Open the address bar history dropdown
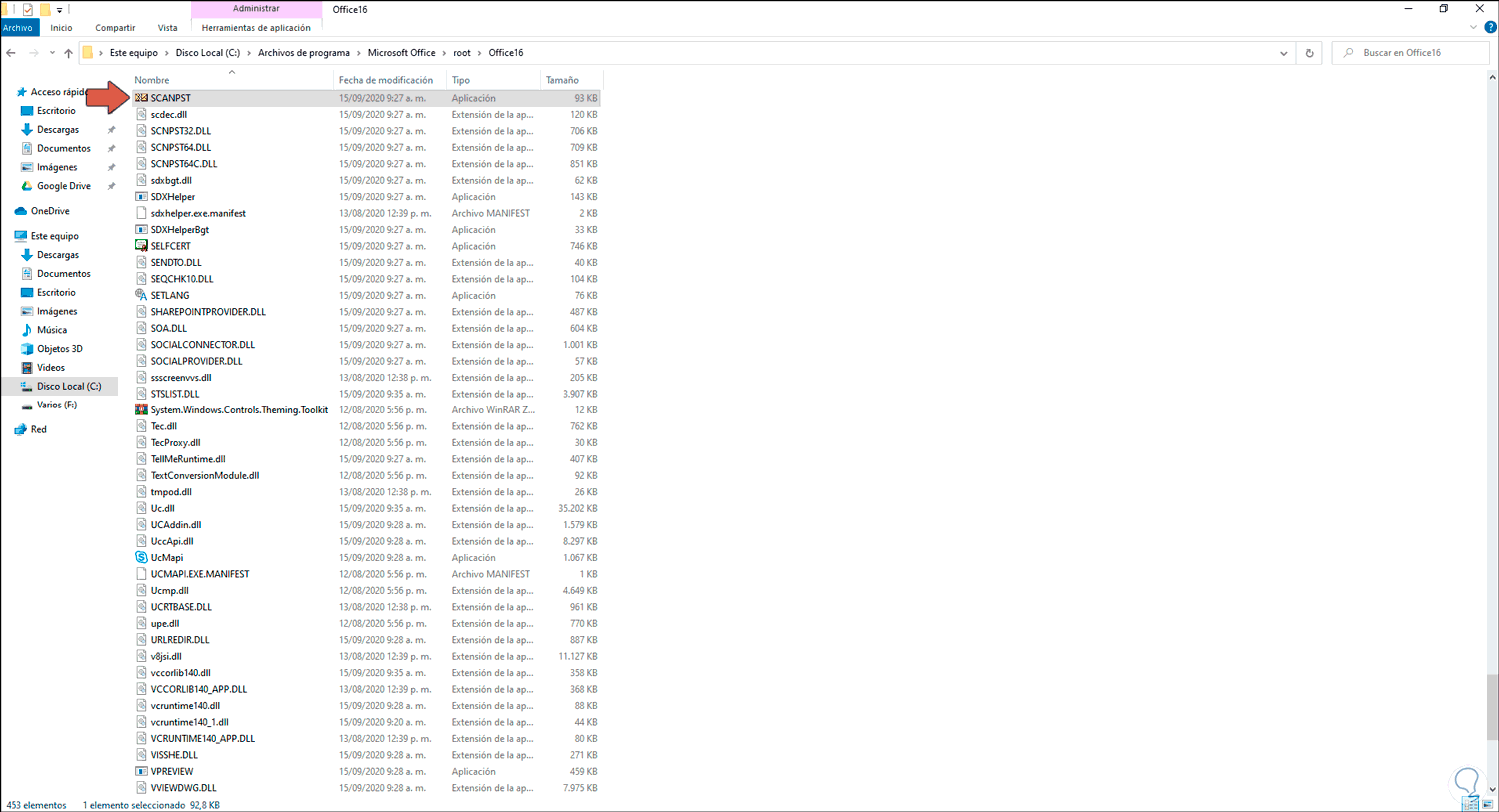Screen dimensions: 1499x812 (1283, 53)
